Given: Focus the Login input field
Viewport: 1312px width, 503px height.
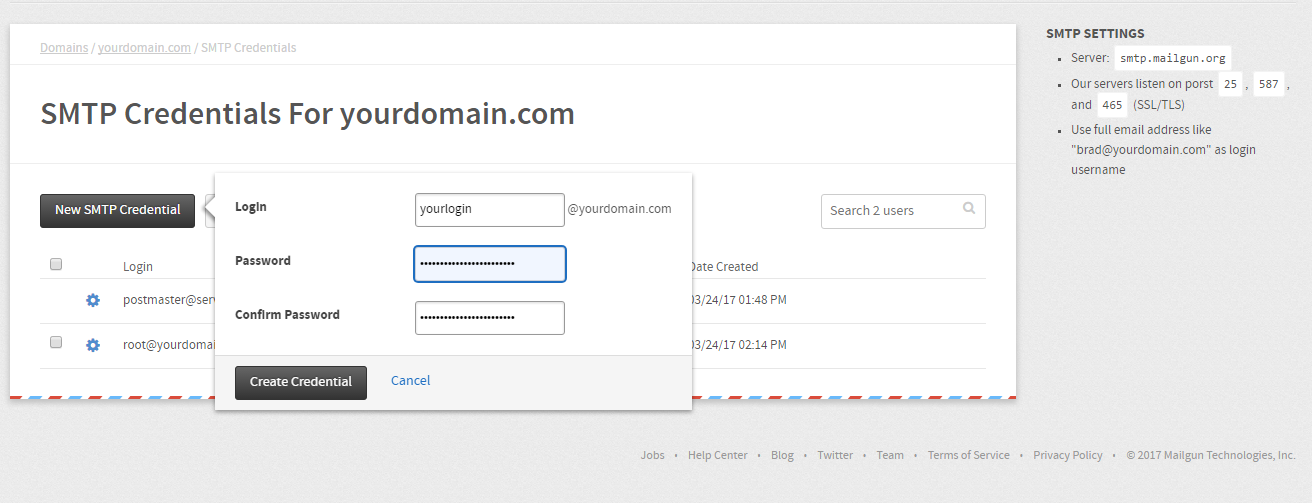Looking at the screenshot, I should (x=489, y=210).
